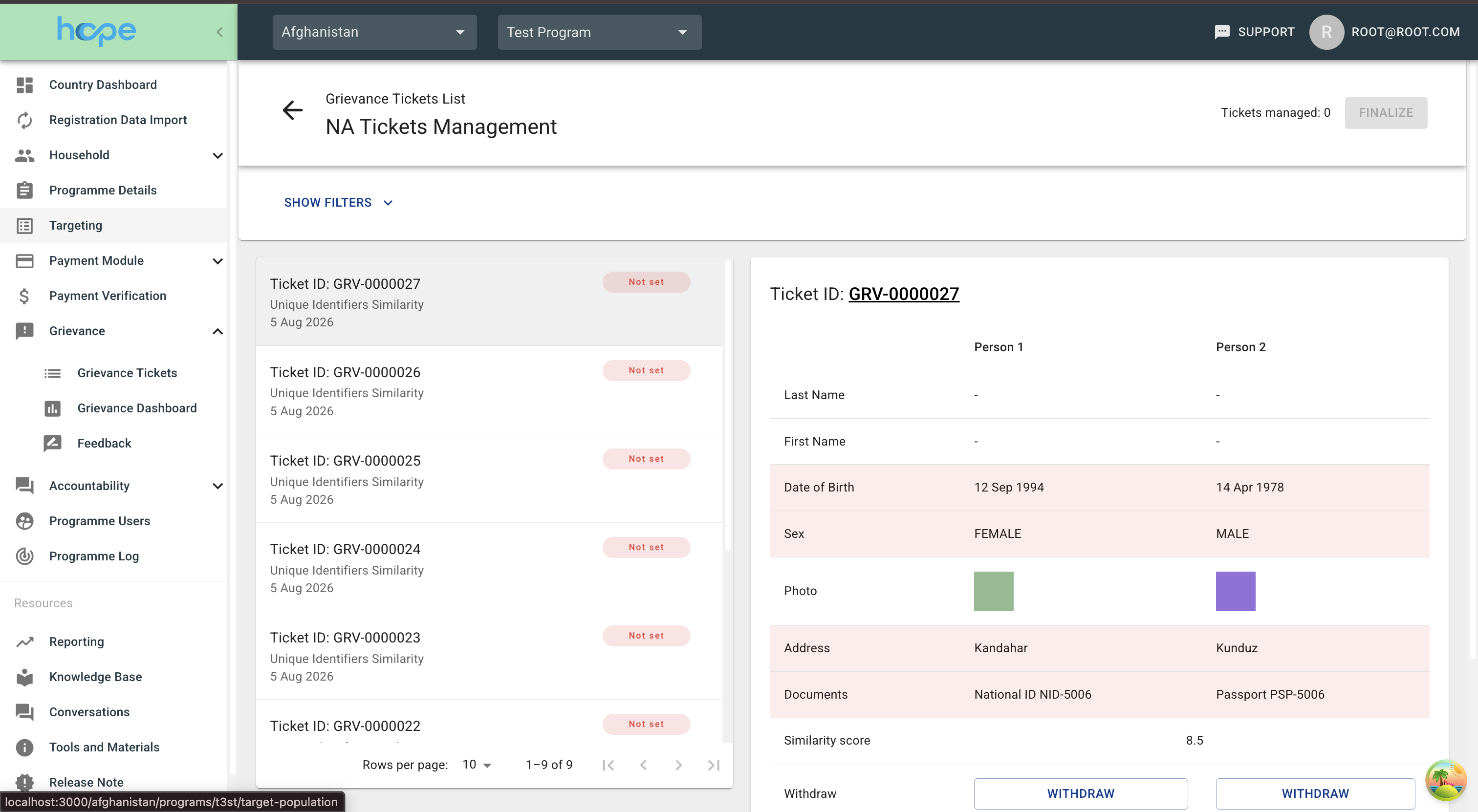Expand the Payment Module section

(x=217, y=261)
